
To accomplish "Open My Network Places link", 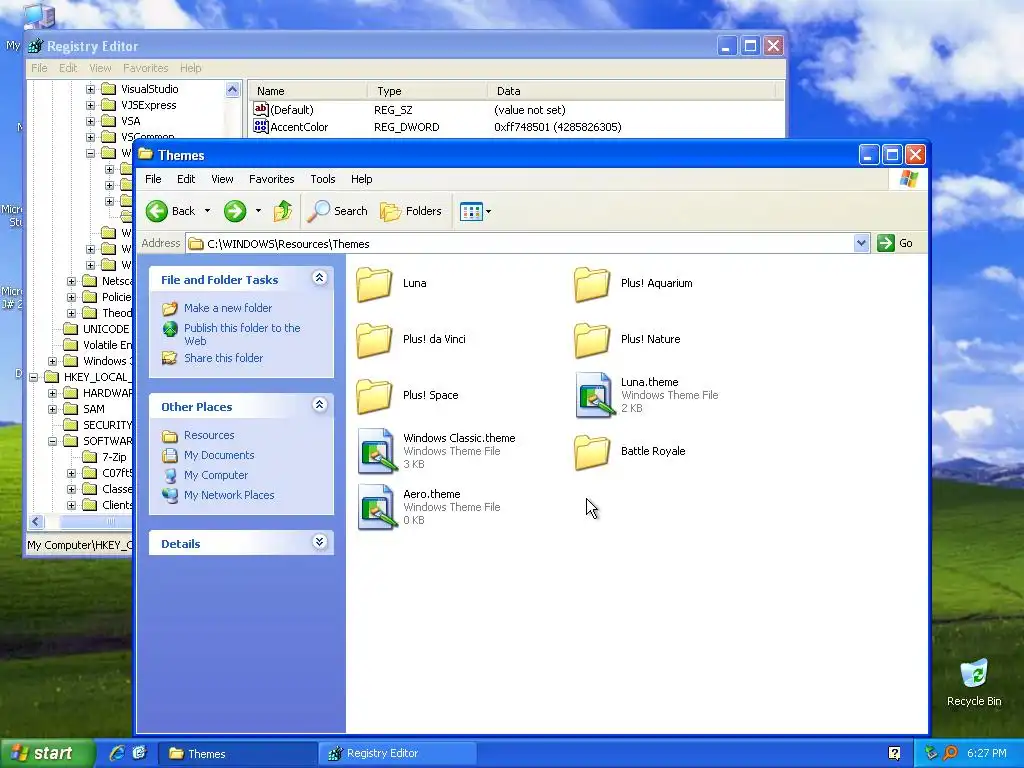I will pyautogui.click(x=229, y=495).
